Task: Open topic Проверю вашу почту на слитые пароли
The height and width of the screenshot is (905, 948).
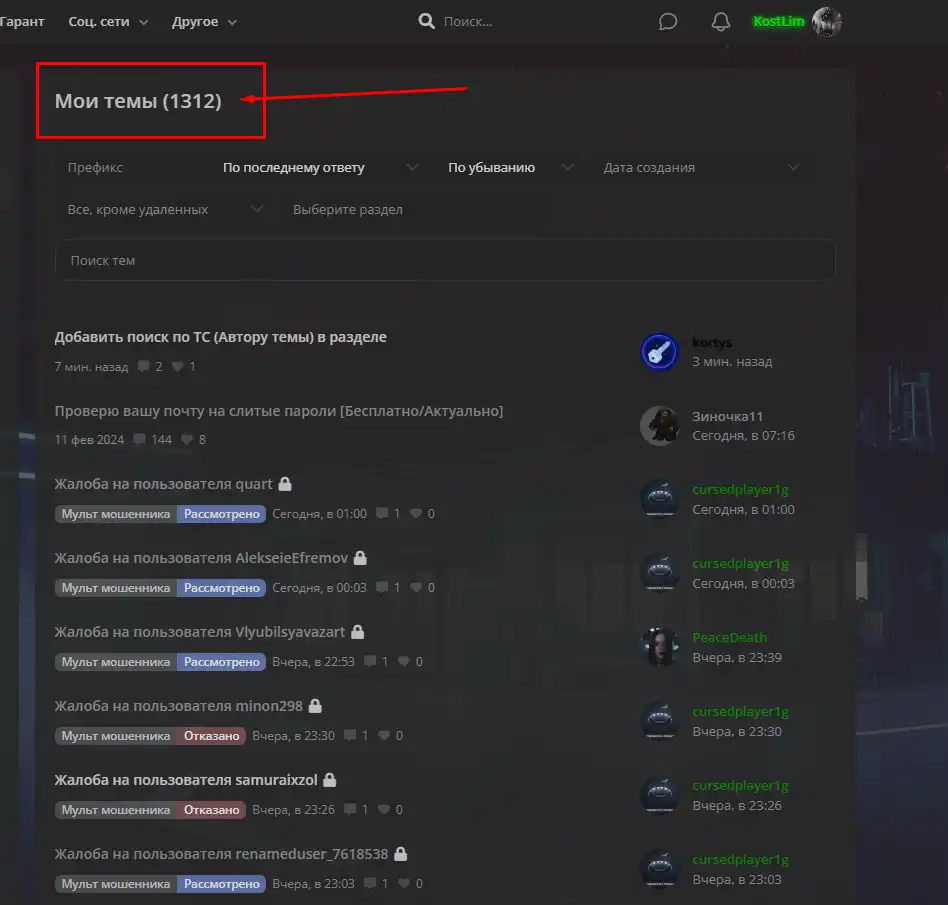Action: pyautogui.click(x=279, y=411)
